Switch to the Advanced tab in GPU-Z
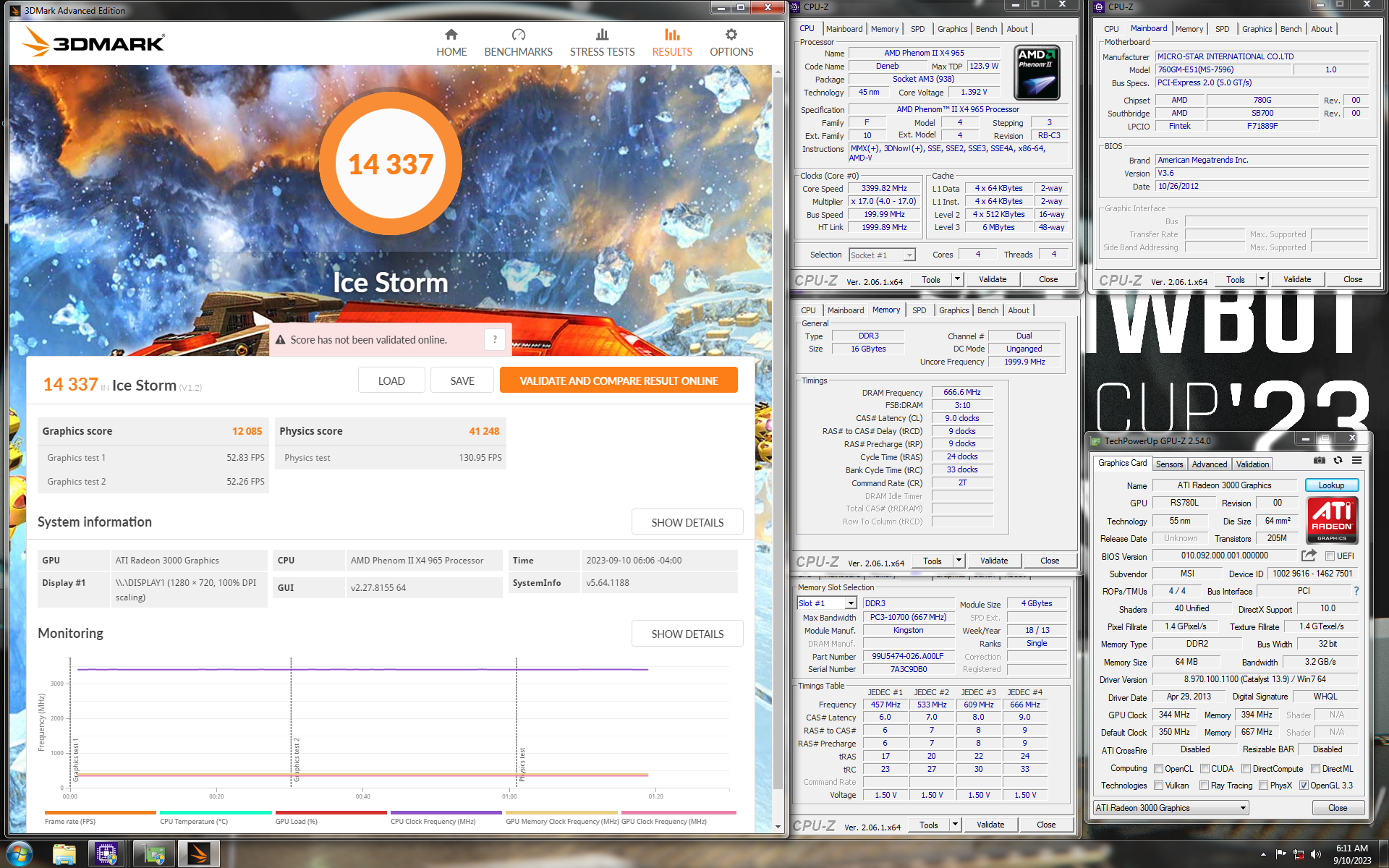Screen dimensions: 1389x868 [x=1210, y=464]
